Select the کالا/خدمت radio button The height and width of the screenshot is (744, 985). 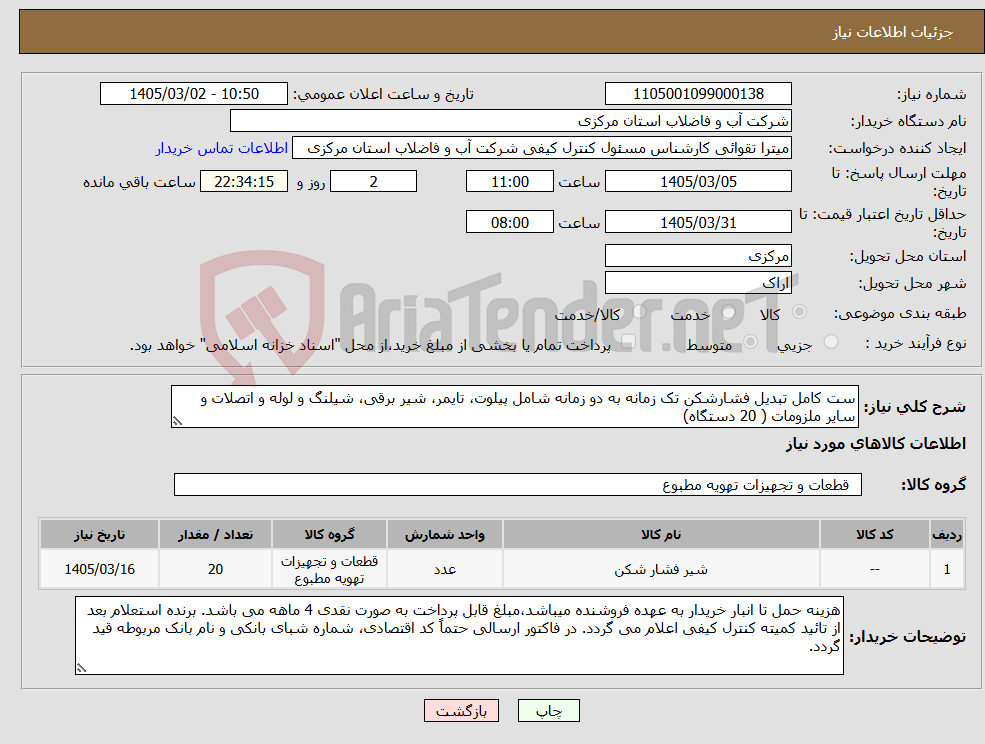pyautogui.click(x=639, y=311)
